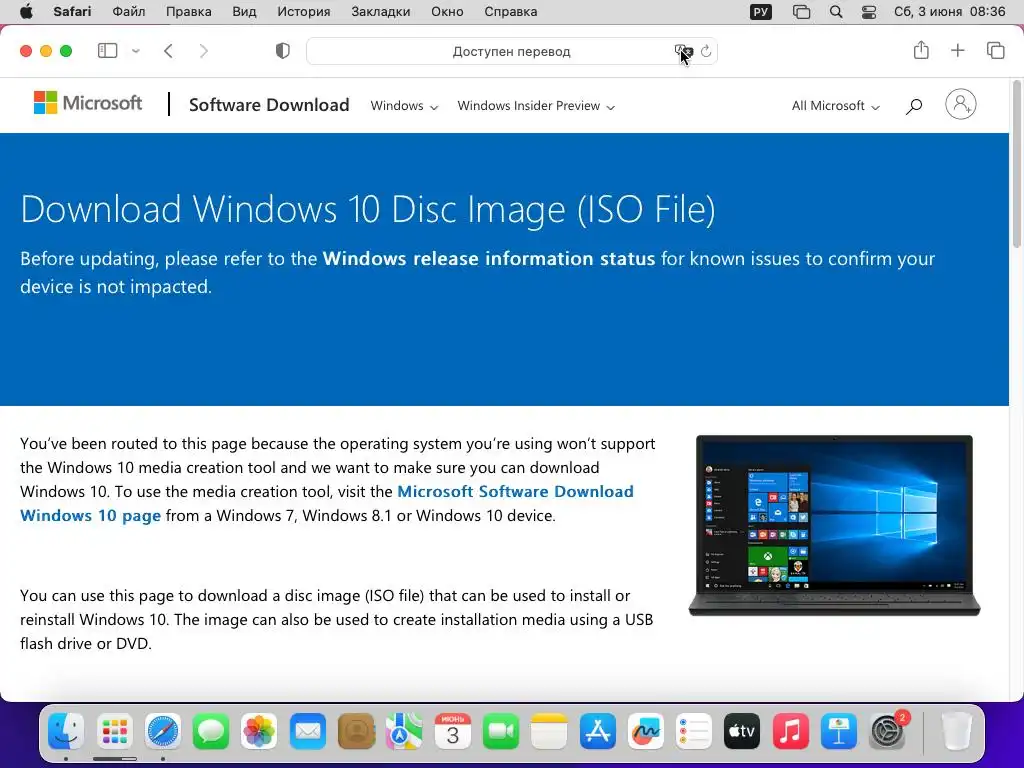1024x768 pixels.
Task: Open Reminders from the Dock
Action: point(694,731)
